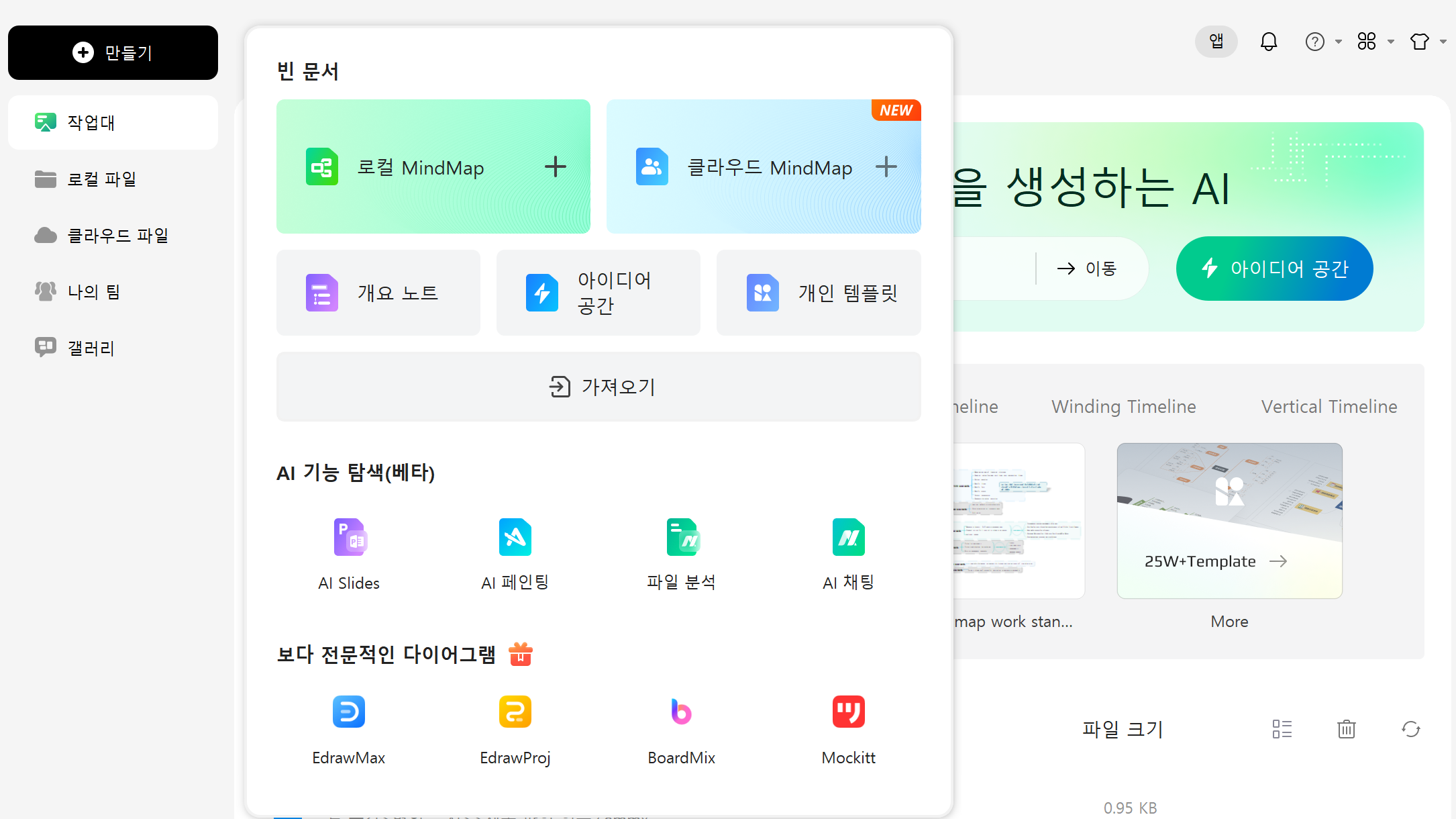Image resolution: width=1456 pixels, height=819 pixels.
Task: Click gift icon beside 전문적인 다이어그램
Action: [521, 654]
